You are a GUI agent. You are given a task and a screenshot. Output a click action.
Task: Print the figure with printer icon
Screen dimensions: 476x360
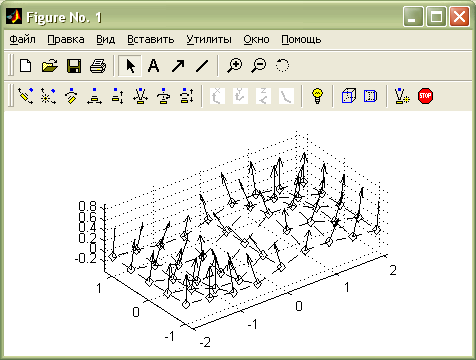98,65
